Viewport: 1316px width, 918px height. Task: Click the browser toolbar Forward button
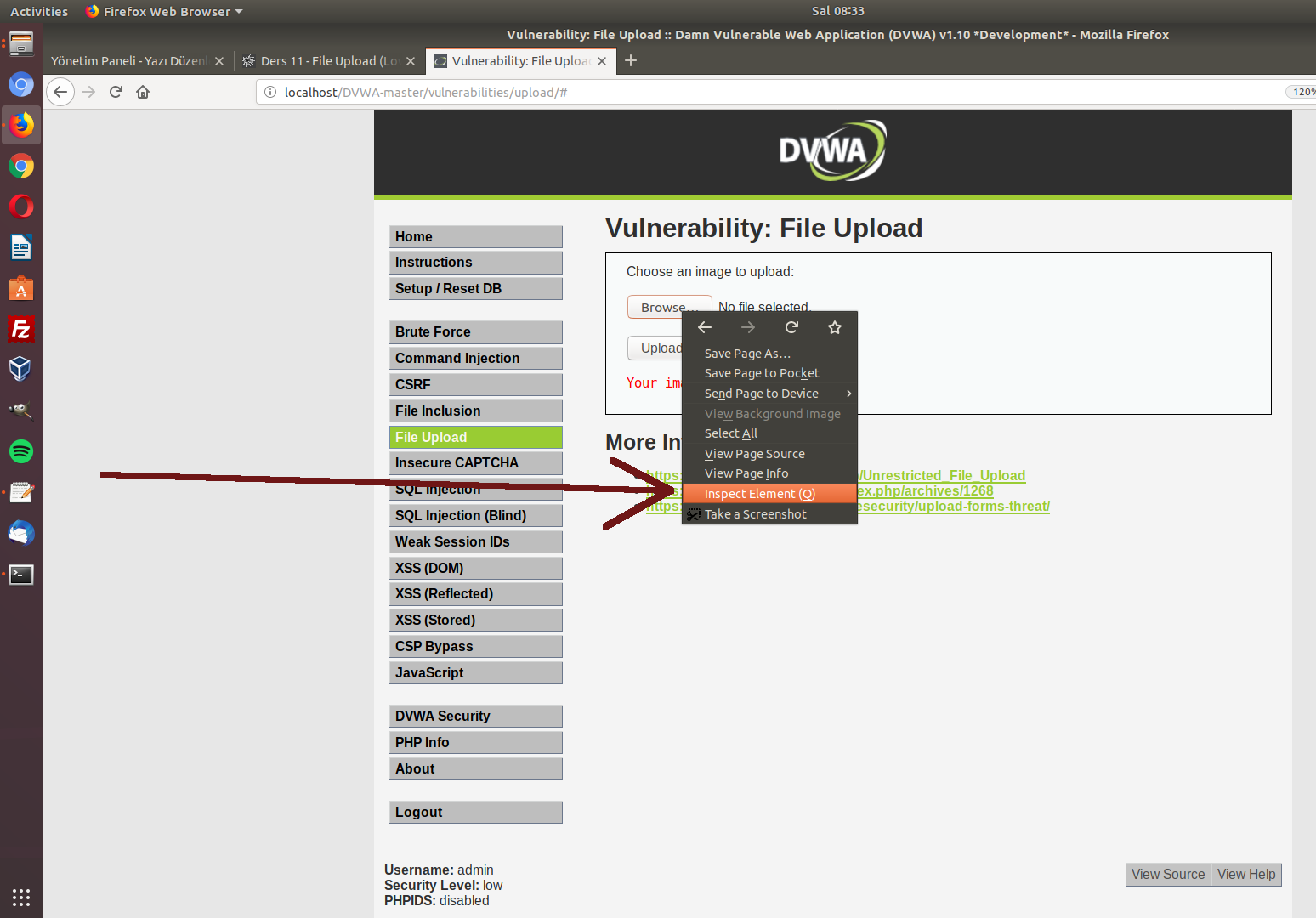coord(88,92)
